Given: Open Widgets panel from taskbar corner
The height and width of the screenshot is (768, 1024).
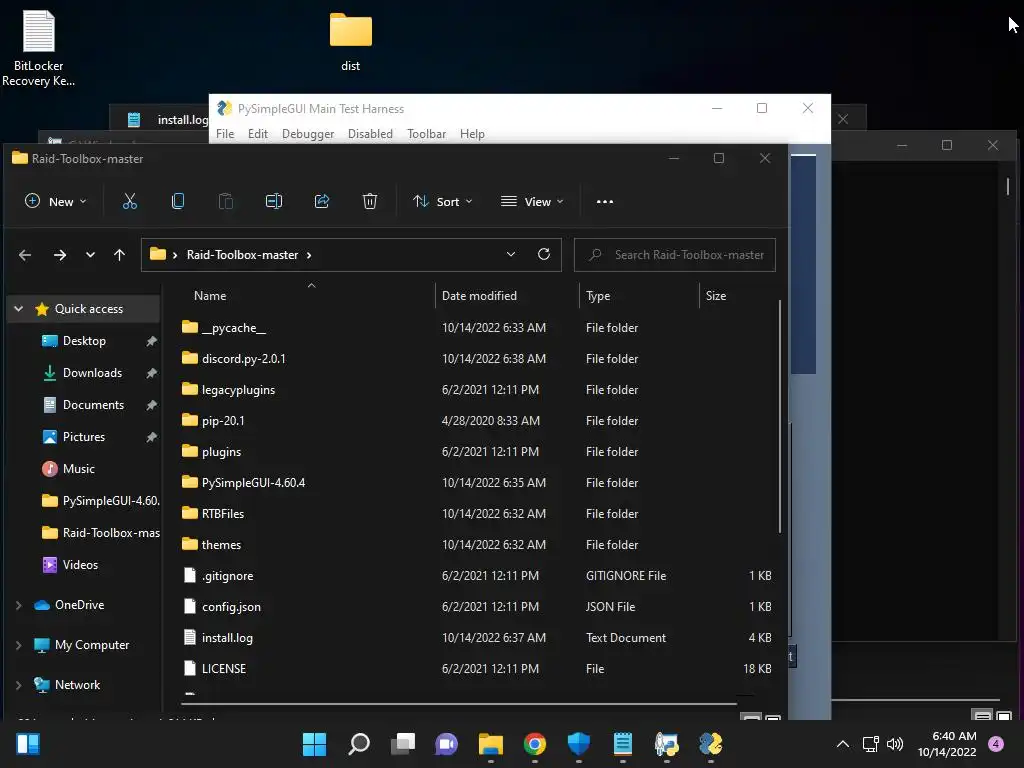Looking at the screenshot, I should click(27, 744).
